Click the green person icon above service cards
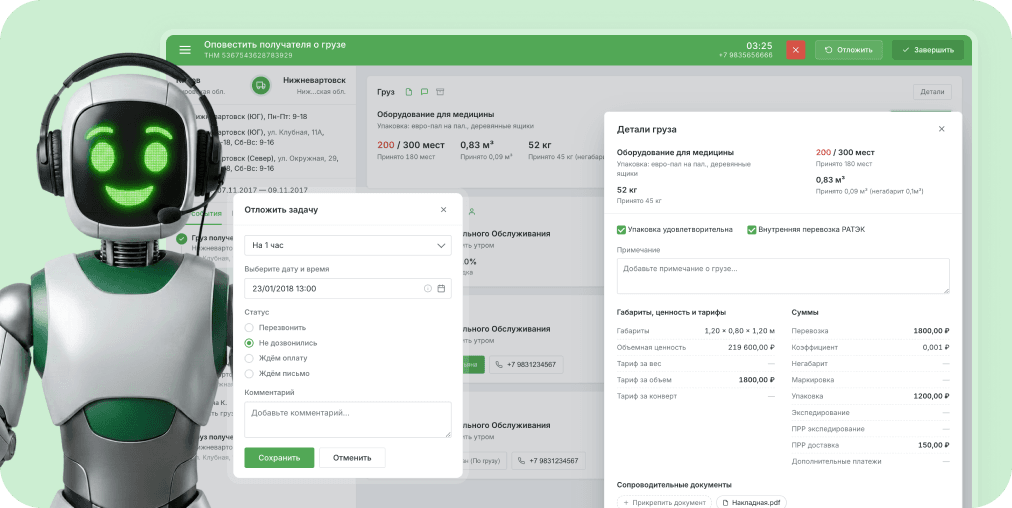1012x508 pixels. coord(472,211)
